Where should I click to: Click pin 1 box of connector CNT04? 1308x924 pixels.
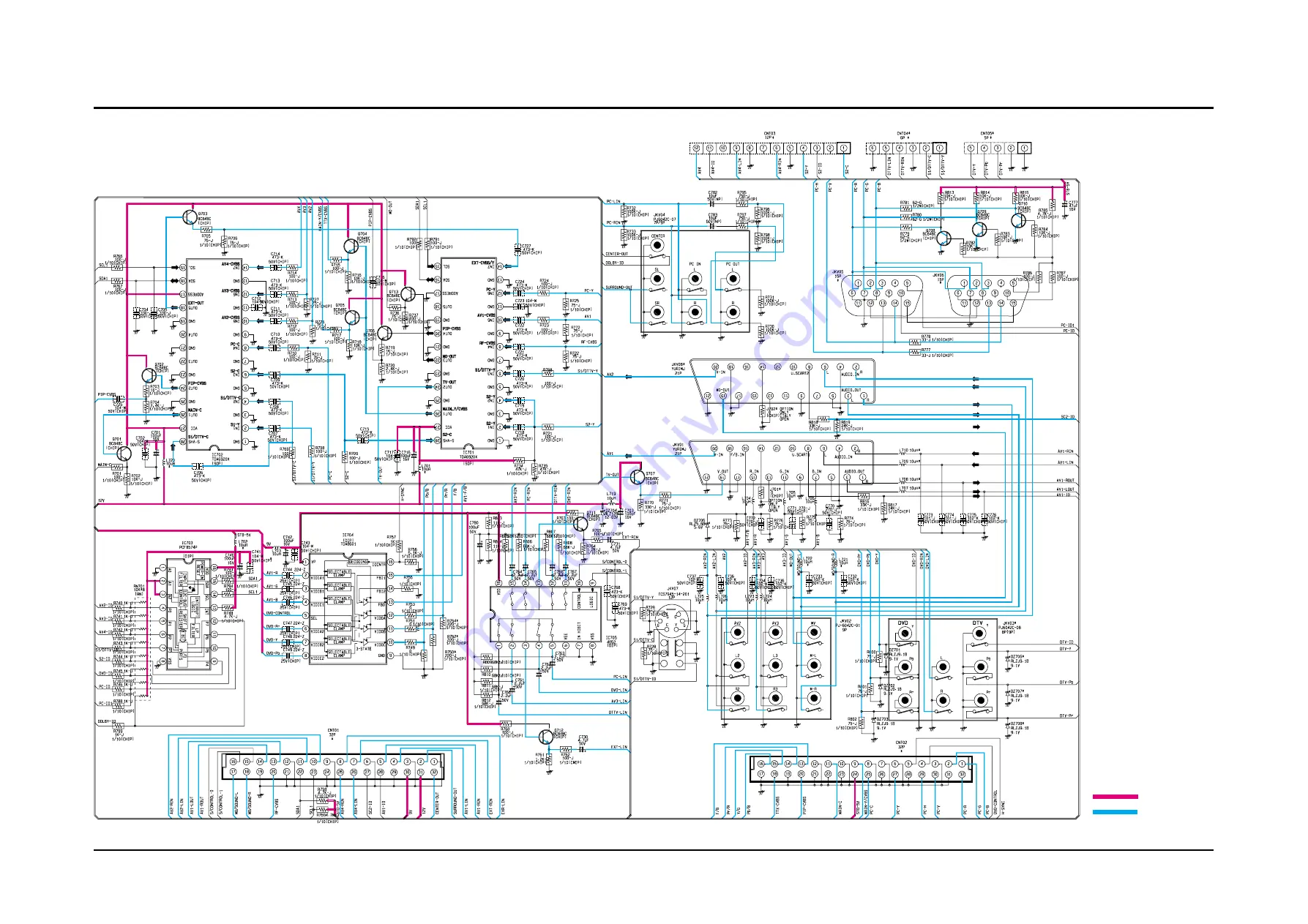940,149
